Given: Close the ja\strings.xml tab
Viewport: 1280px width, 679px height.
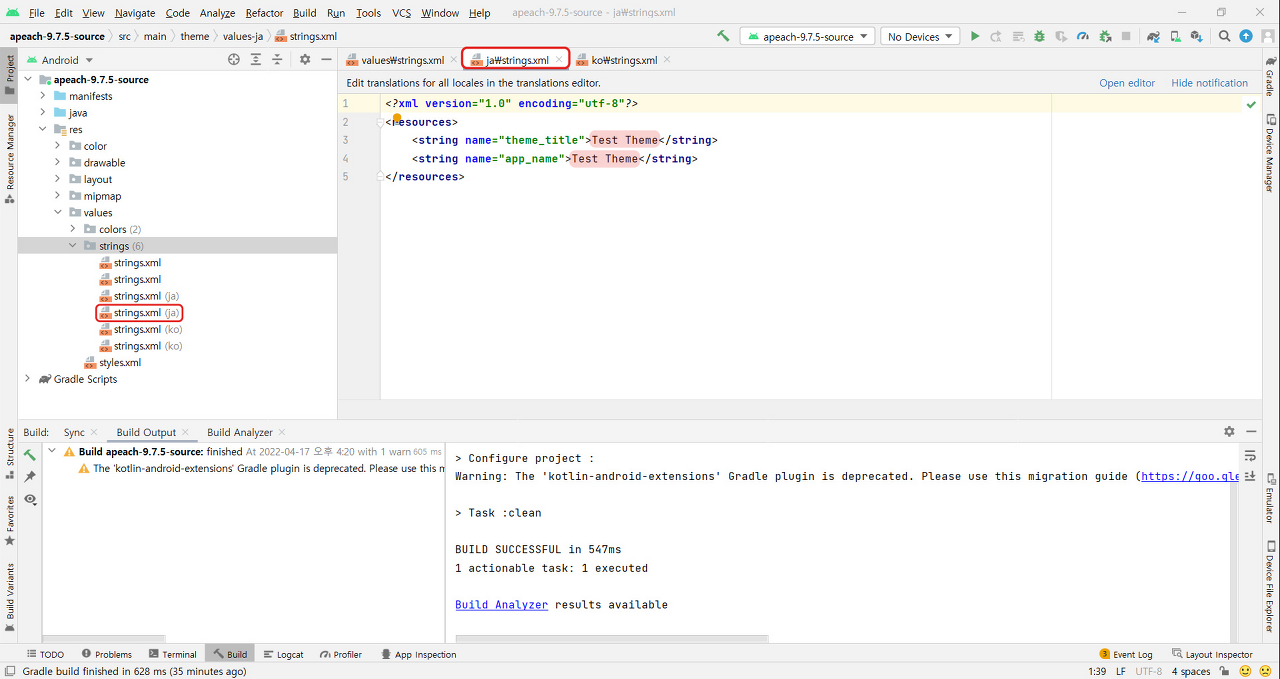Looking at the screenshot, I should (559, 60).
